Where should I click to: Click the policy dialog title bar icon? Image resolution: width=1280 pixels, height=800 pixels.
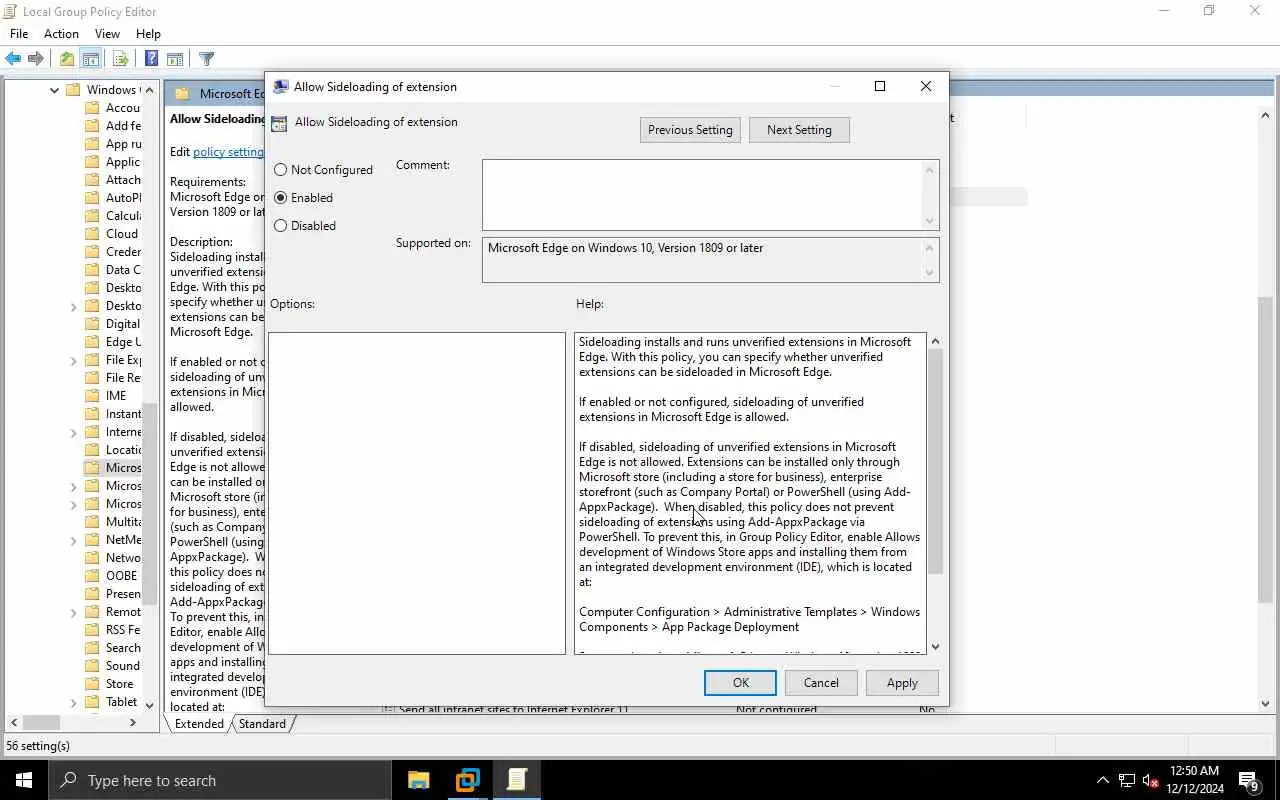coord(281,87)
